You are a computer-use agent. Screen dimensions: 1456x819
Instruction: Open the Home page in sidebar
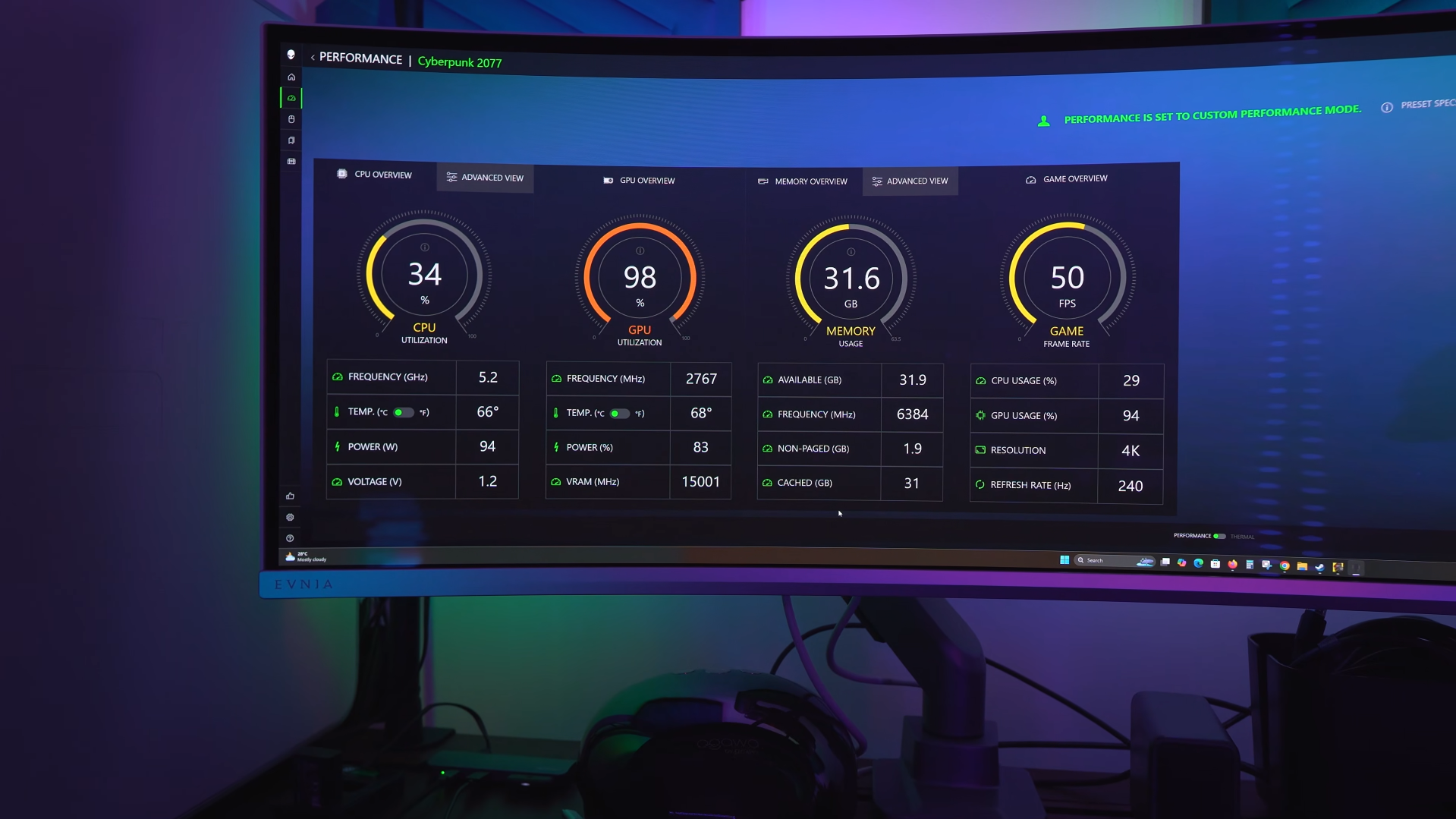pos(291,77)
